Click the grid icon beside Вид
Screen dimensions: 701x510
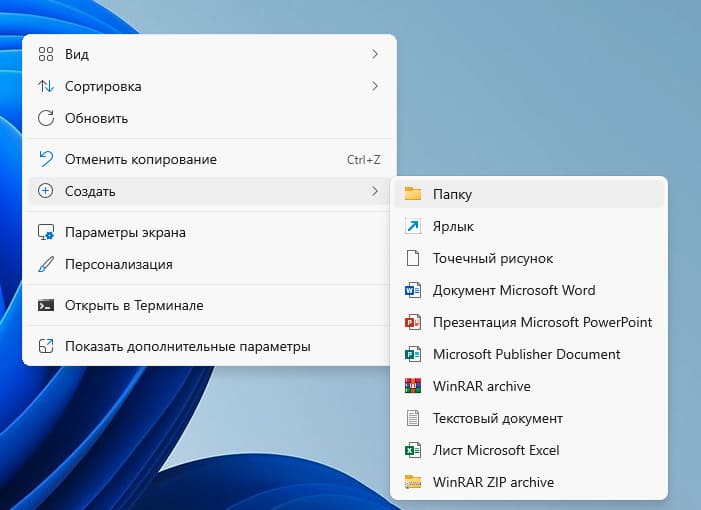click(46, 54)
